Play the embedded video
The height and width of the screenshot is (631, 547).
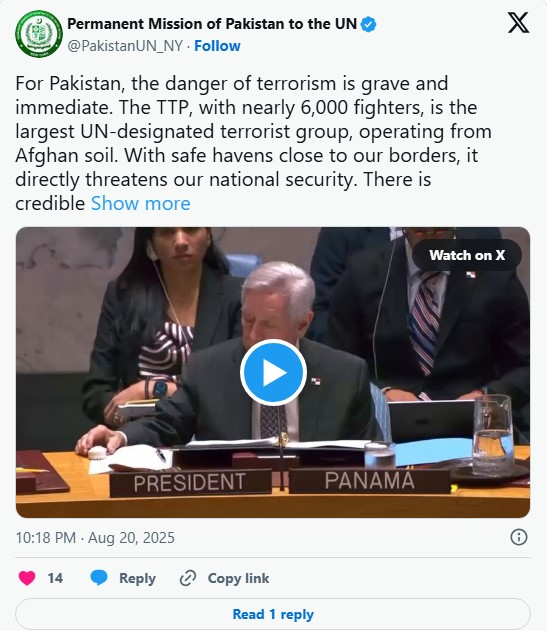[273, 372]
